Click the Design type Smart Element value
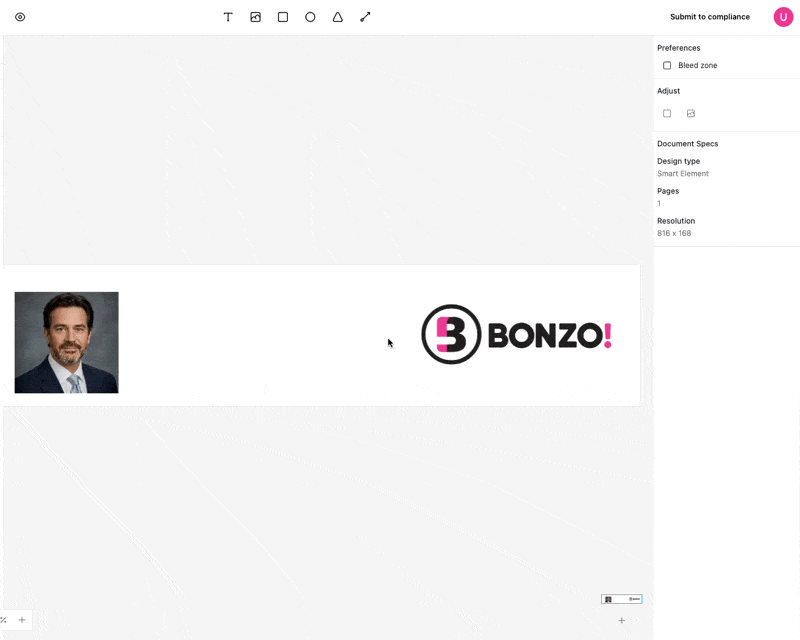This screenshot has width=800, height=640. [683, 174]
